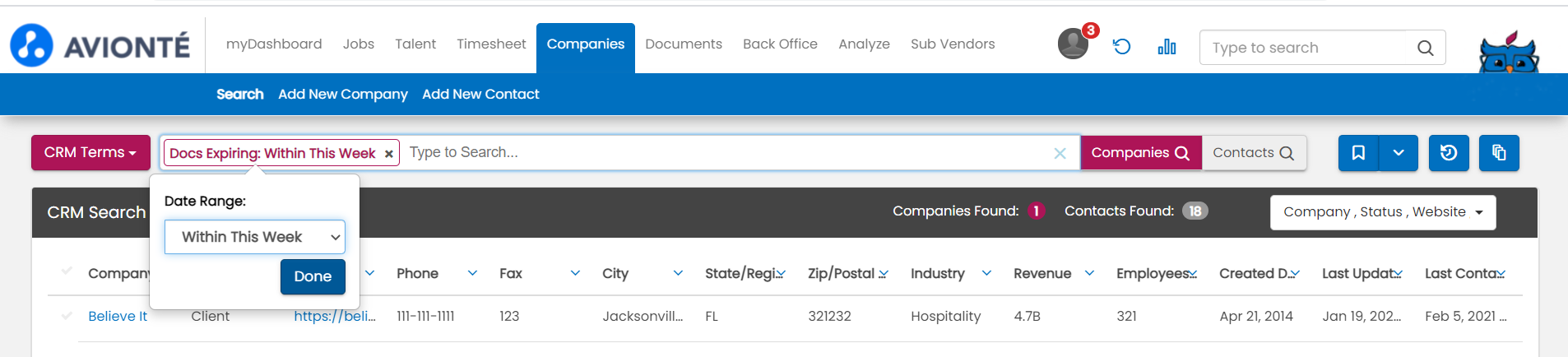Screen dimensions: 1568x357
Task: Click the copy icon button
Action: 1499,153
